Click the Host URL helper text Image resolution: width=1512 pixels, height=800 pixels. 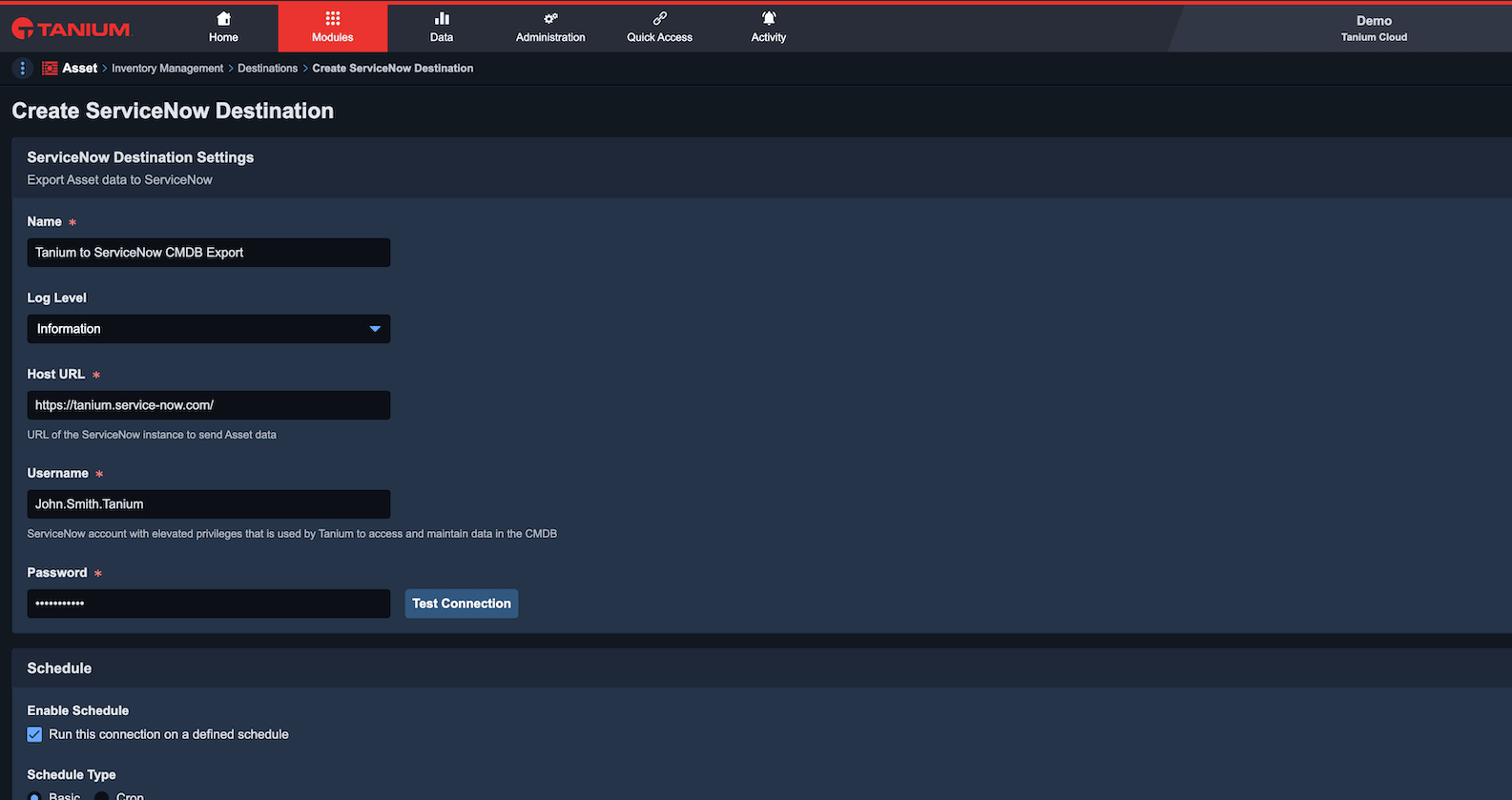pyautogui.click(x=152, y=435)
